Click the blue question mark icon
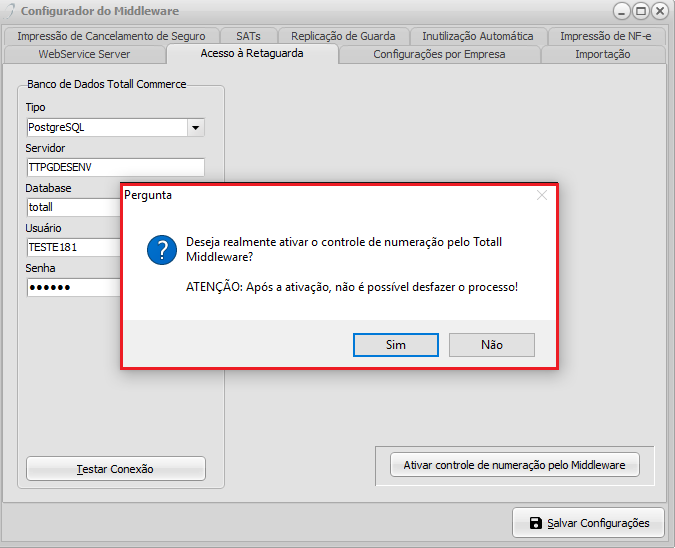Screen dimensions: 675x548 (x=161, y=250)
